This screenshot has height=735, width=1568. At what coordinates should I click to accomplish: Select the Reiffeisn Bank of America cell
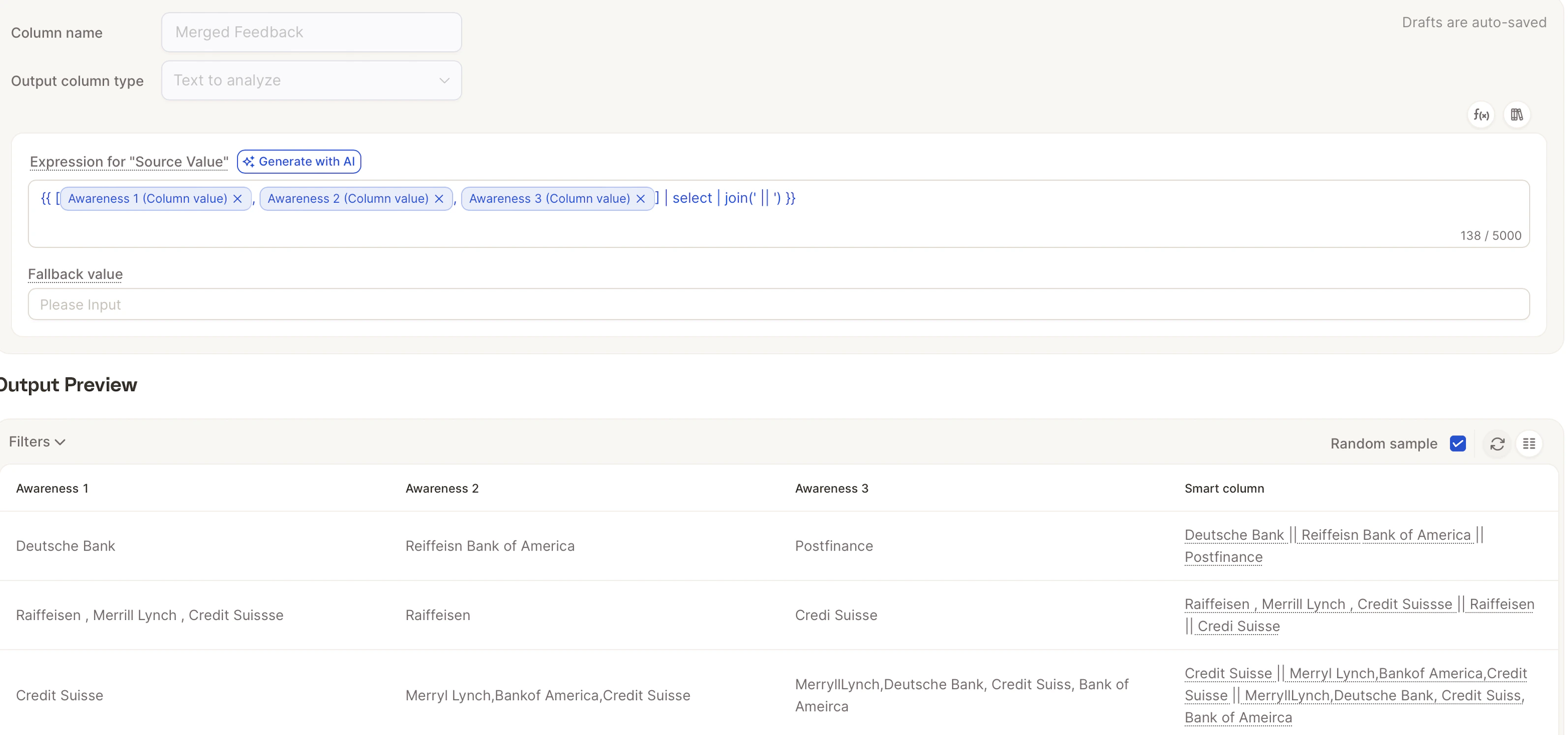click(490, 546)
